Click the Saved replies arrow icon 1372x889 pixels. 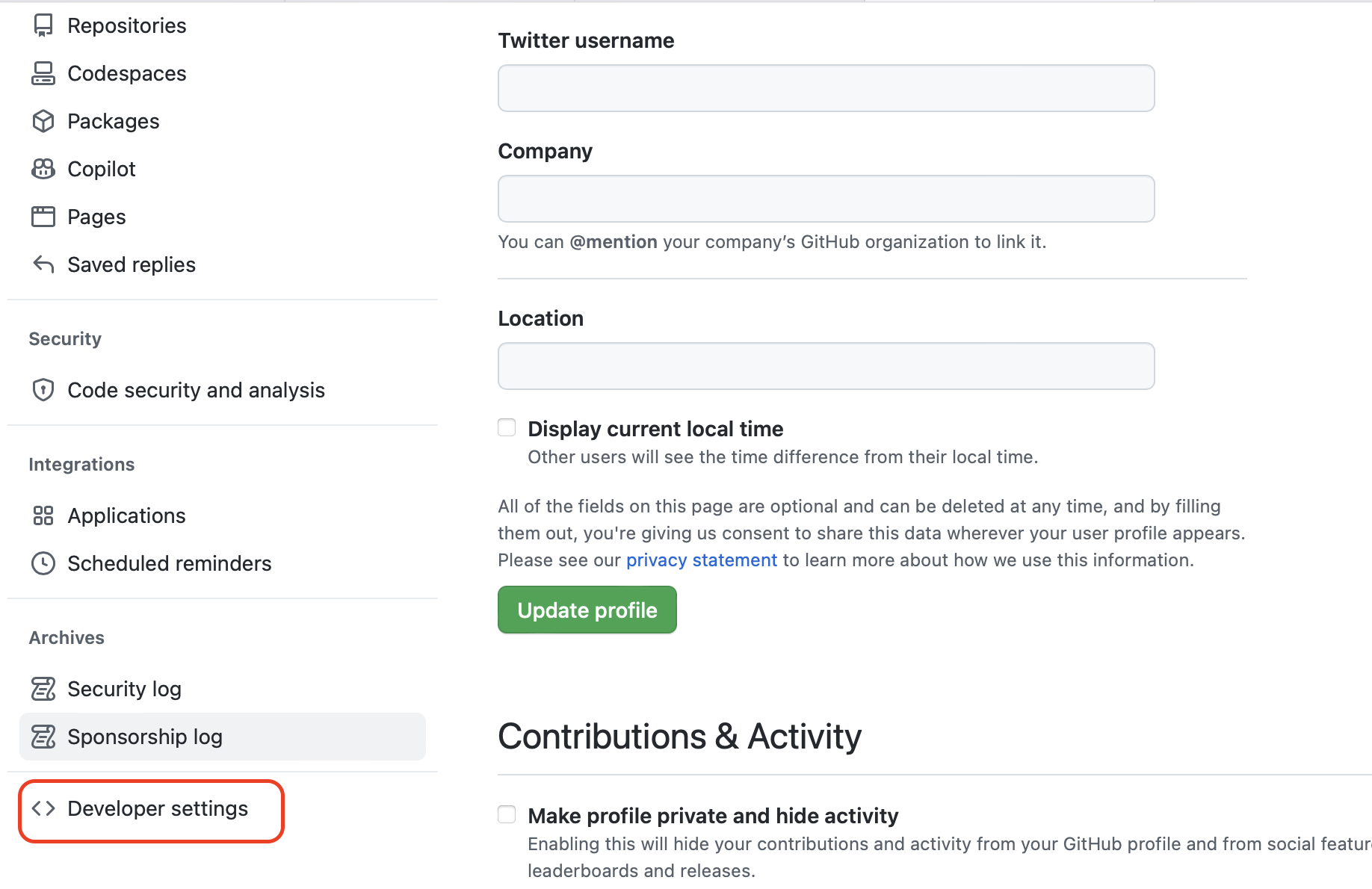[x=43, y=264]
